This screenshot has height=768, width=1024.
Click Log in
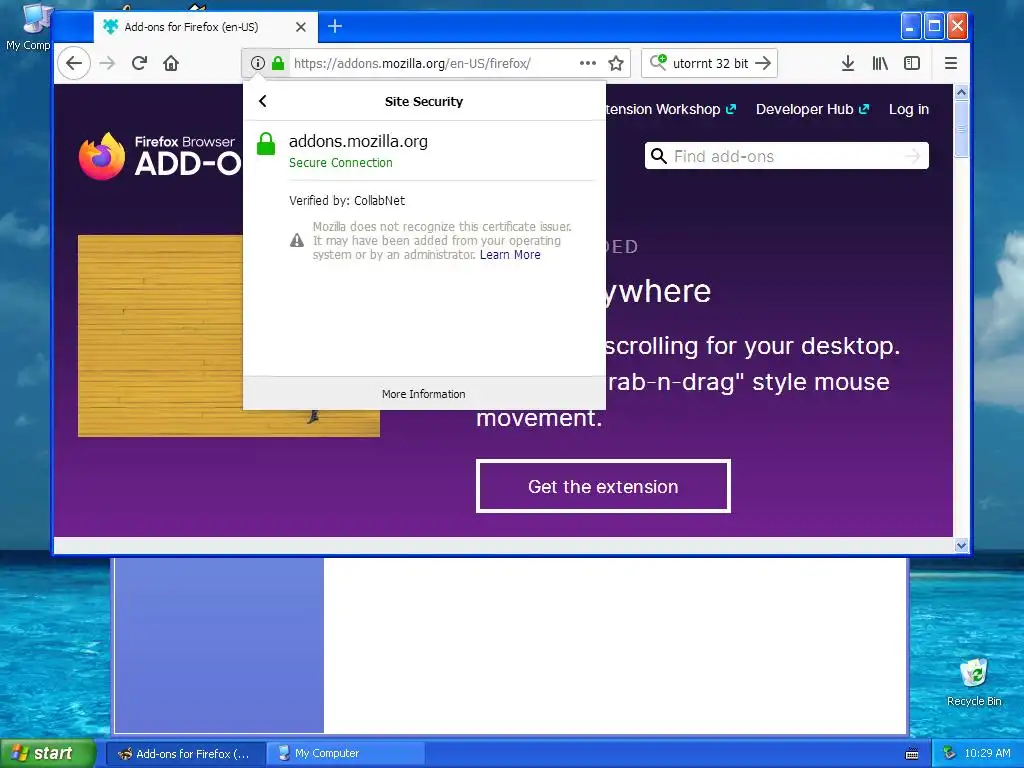pyautogui.click(x=908, y=109)
